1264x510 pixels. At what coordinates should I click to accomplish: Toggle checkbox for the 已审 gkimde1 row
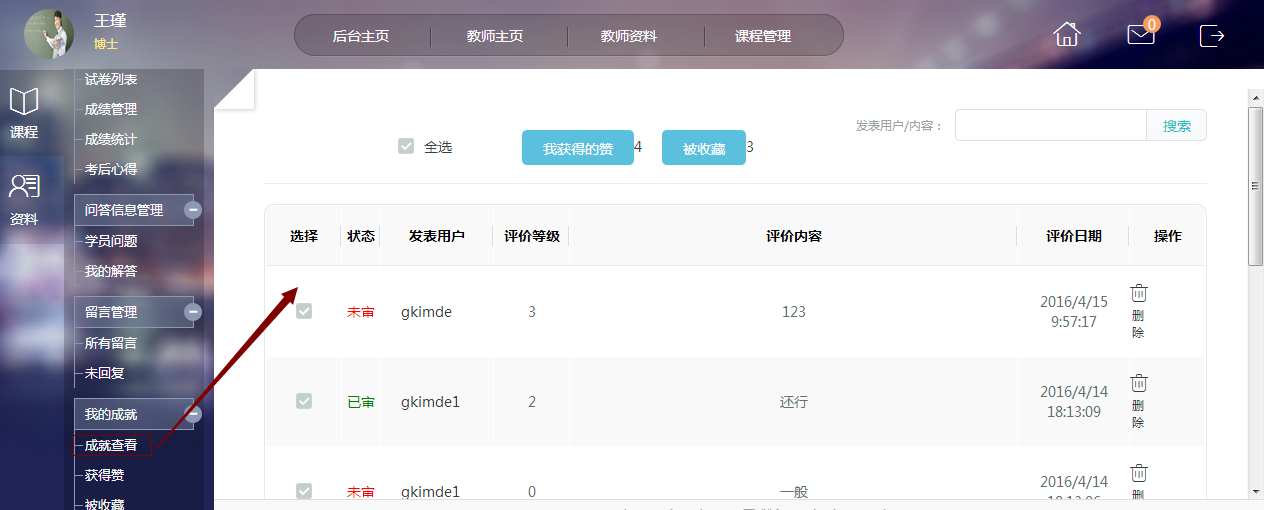click(304, 401)
